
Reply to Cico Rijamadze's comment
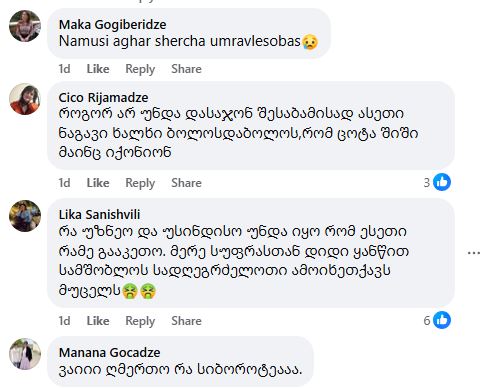click(x=140, y=183)
